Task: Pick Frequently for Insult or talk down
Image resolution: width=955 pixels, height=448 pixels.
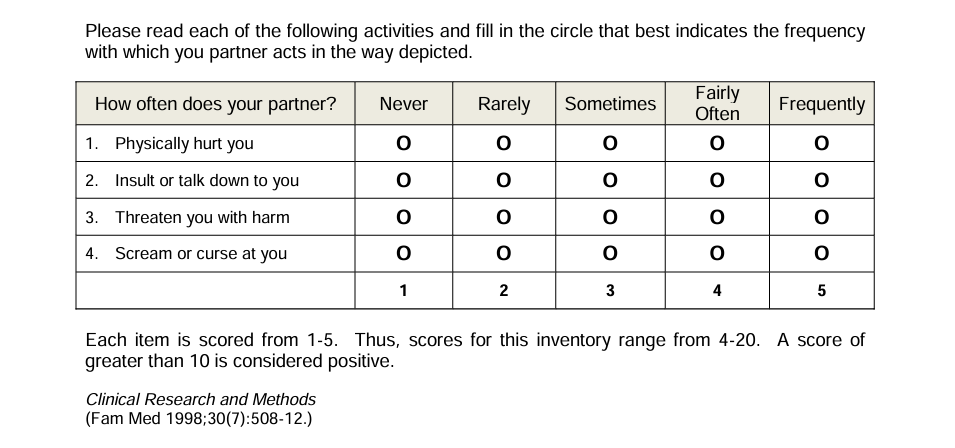Action: tap(821, 181)
